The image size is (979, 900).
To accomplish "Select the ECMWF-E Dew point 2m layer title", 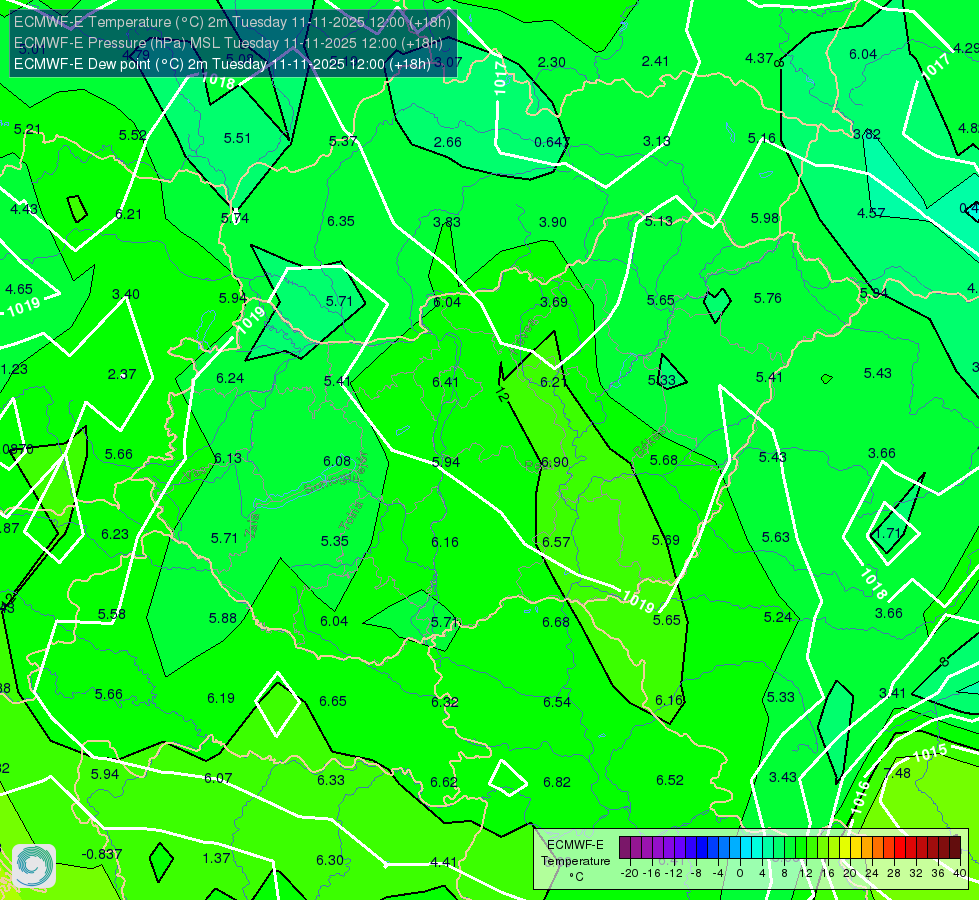I will pyautogui.click(x=222, y=64).
